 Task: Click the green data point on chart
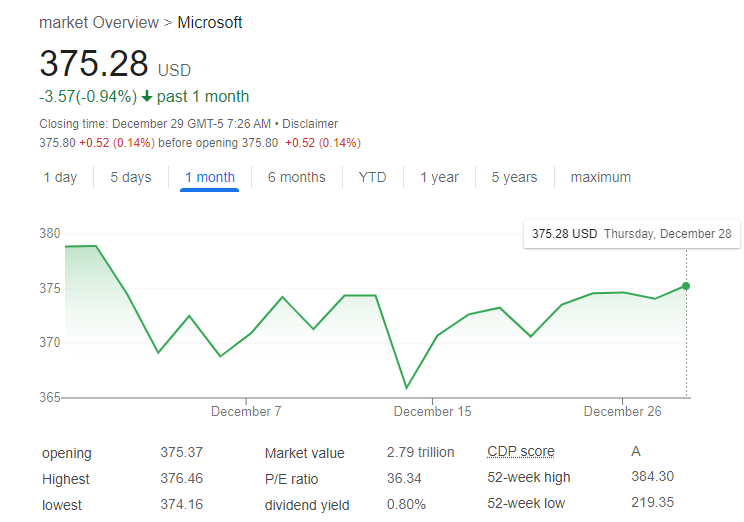(x=686, y=286)
